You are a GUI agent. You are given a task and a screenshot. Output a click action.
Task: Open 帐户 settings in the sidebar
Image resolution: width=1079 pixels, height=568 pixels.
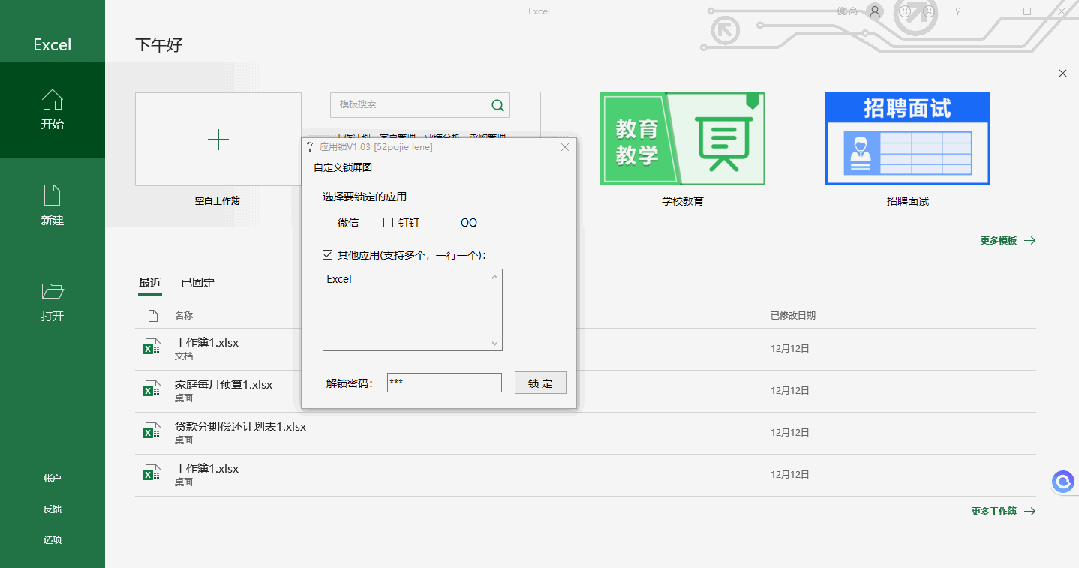click(52, 478)
